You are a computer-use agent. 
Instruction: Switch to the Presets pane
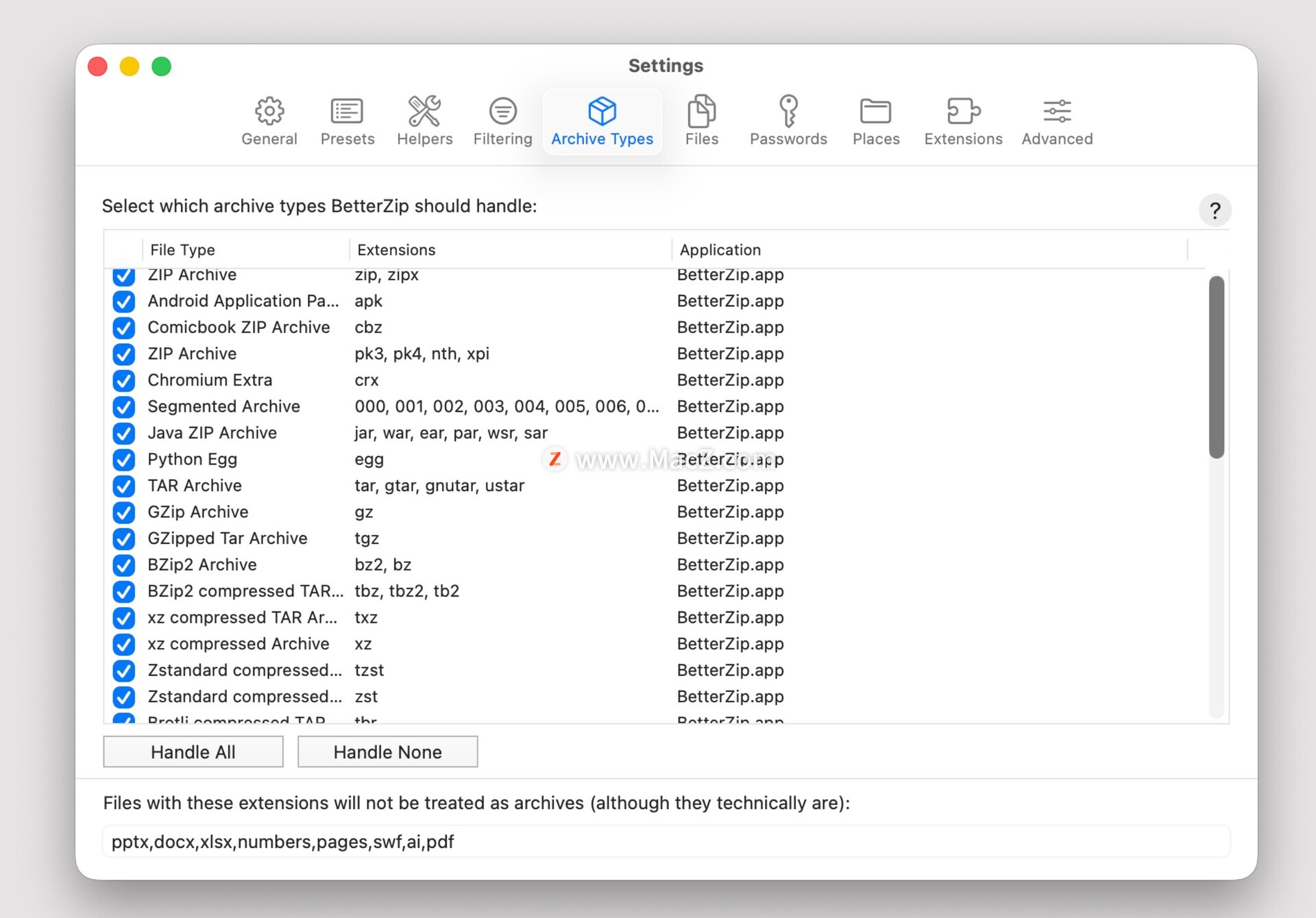[x=348, y=122]
